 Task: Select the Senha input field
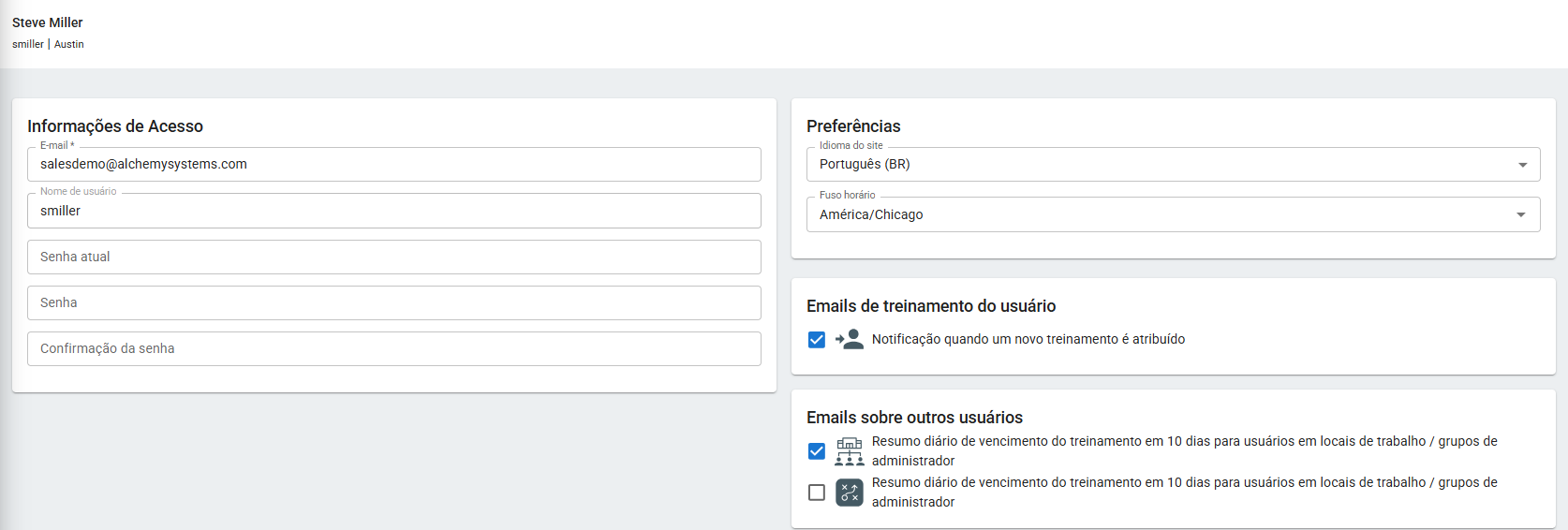click(393, 302)
